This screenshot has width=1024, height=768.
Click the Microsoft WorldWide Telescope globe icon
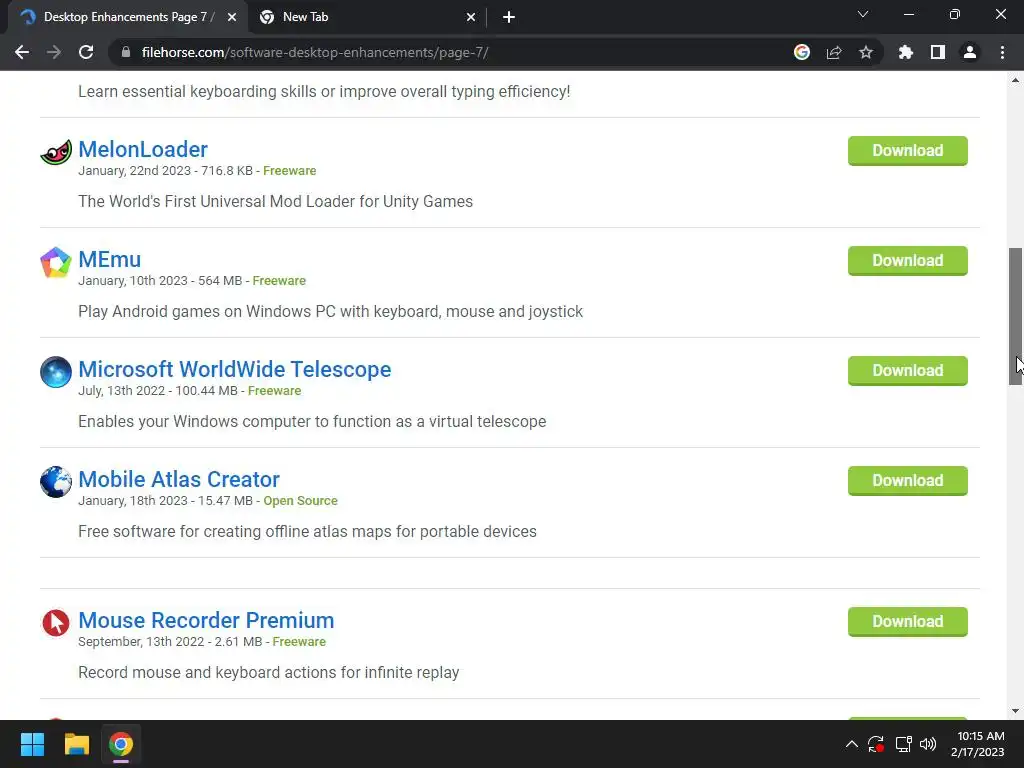click(56, 372)
